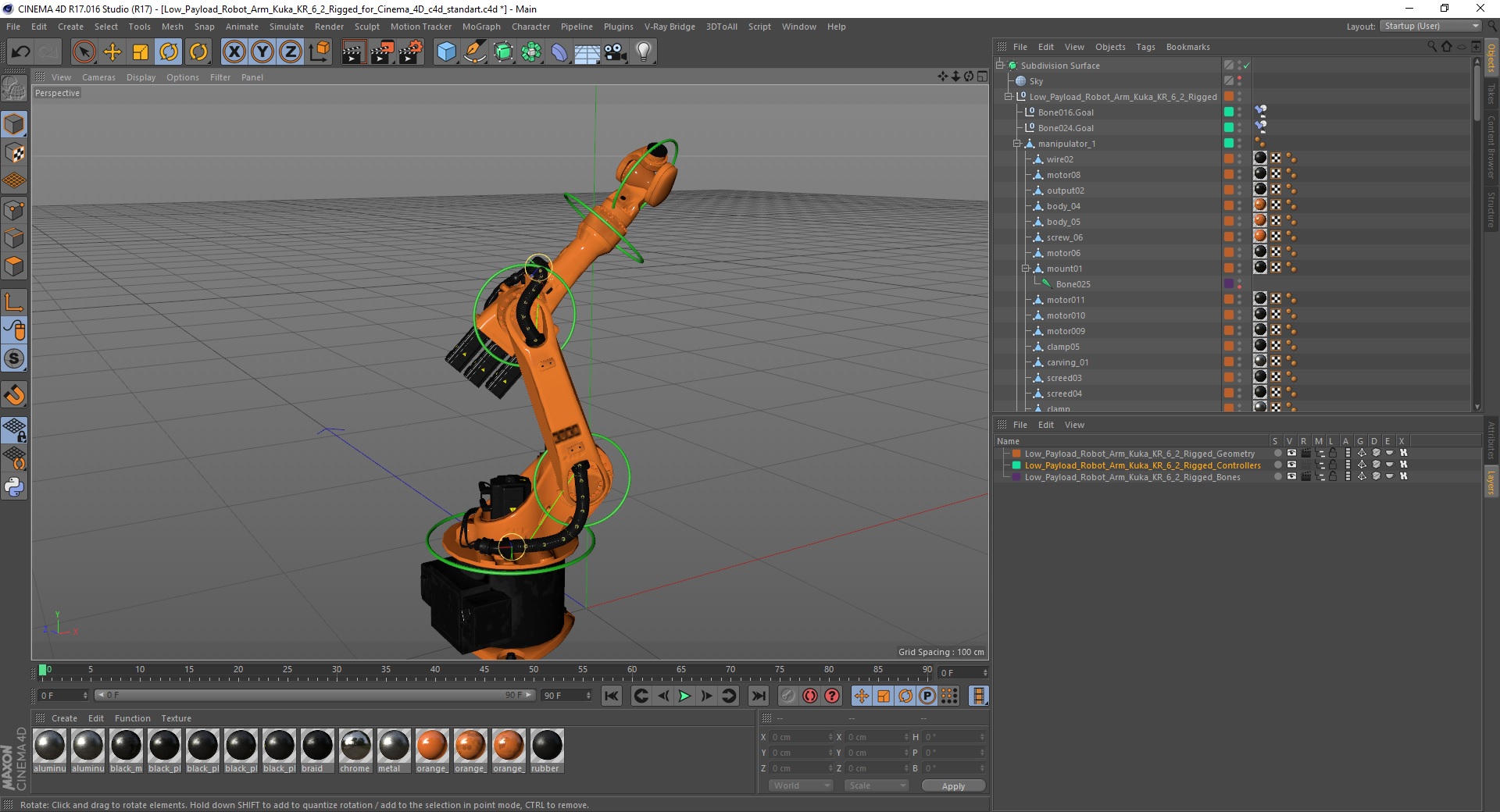This screenshot has width=1500, height=812.
Task: Click Make Editable icon in left toolbar
Action: (14, 89)
